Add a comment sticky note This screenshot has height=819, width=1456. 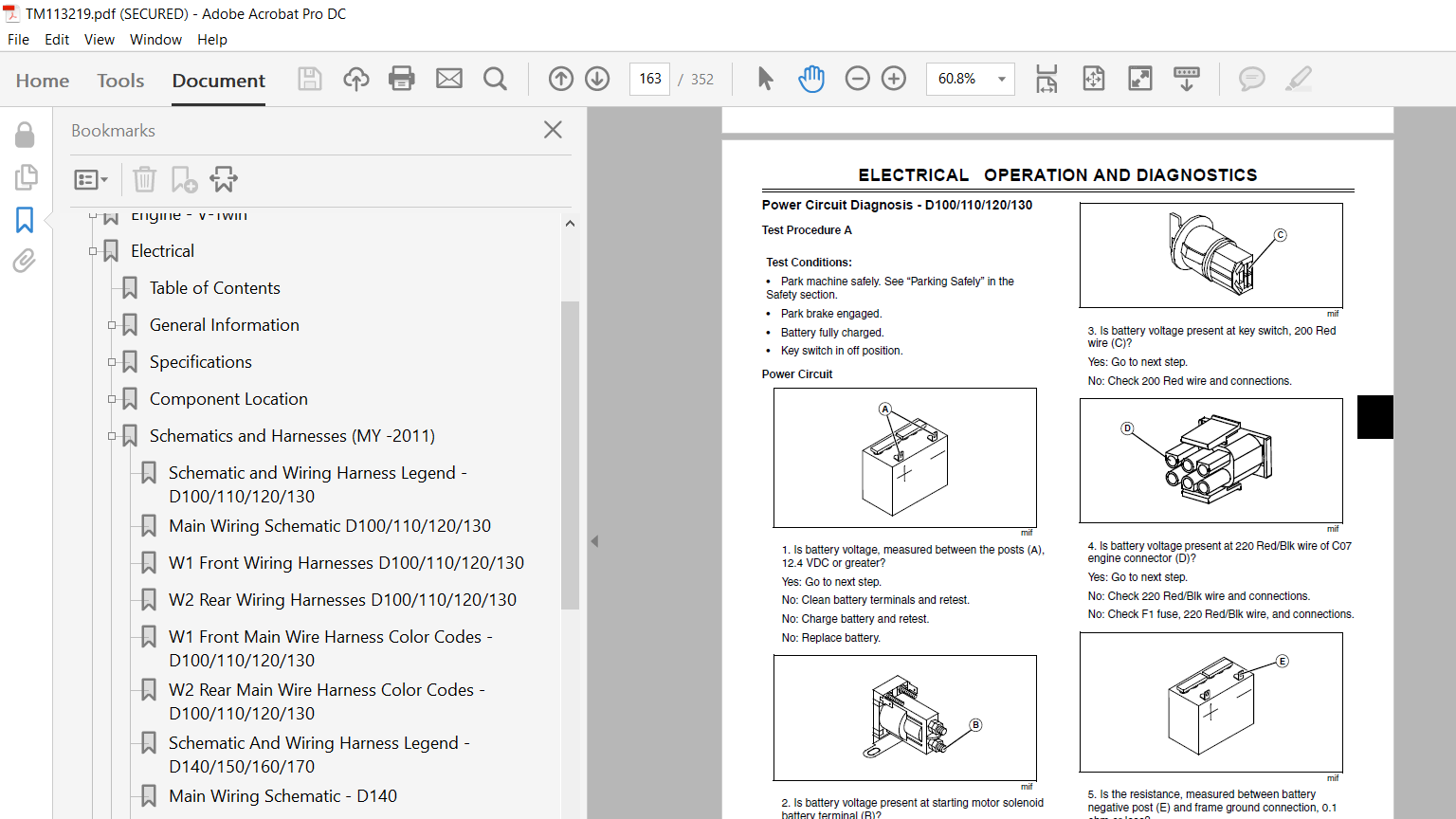point(1252,79)
